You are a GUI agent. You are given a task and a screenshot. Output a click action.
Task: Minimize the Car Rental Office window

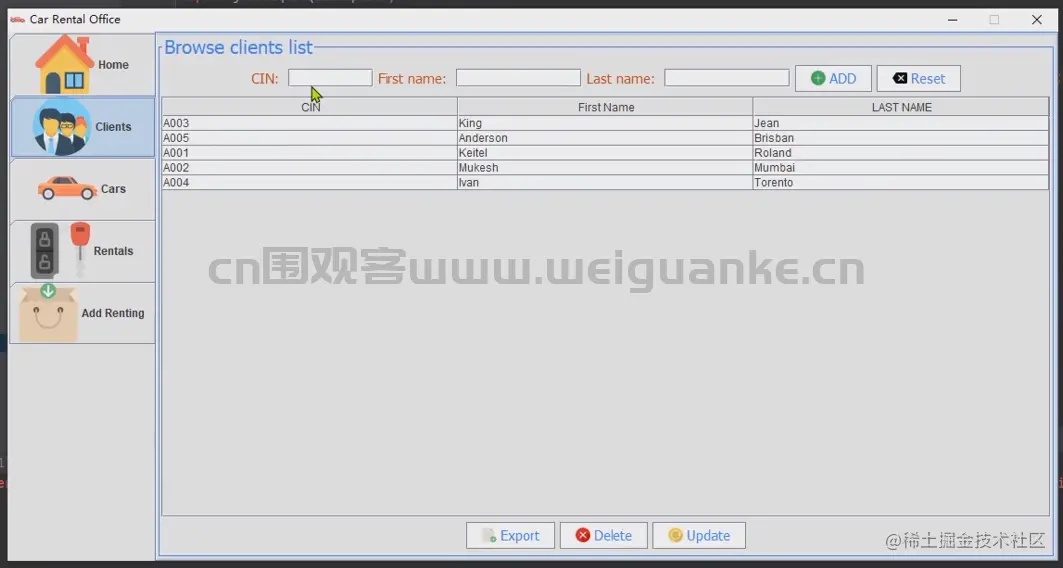point(952,20)
